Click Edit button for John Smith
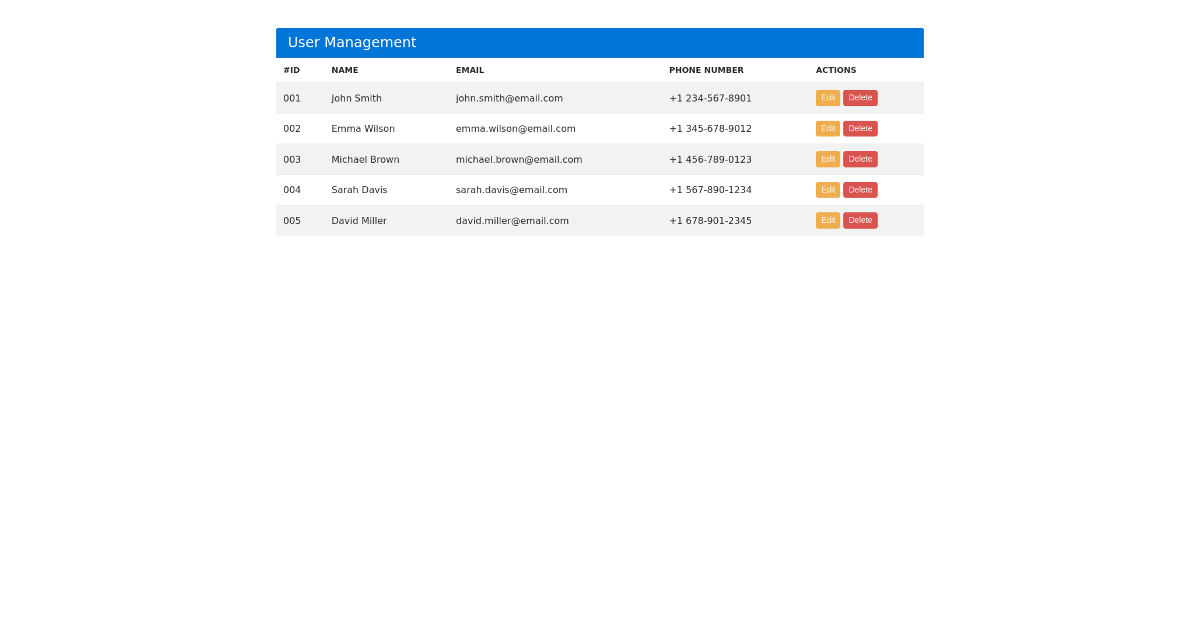This screenshot has width=1200, height=630. [x=828, y=97]
